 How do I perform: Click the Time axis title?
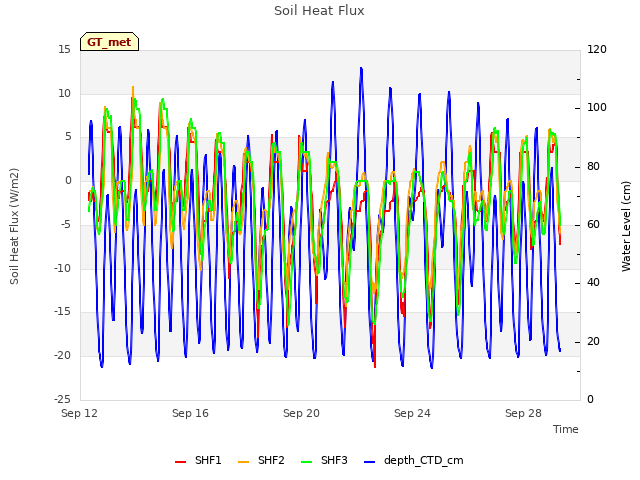pos(566,429)
